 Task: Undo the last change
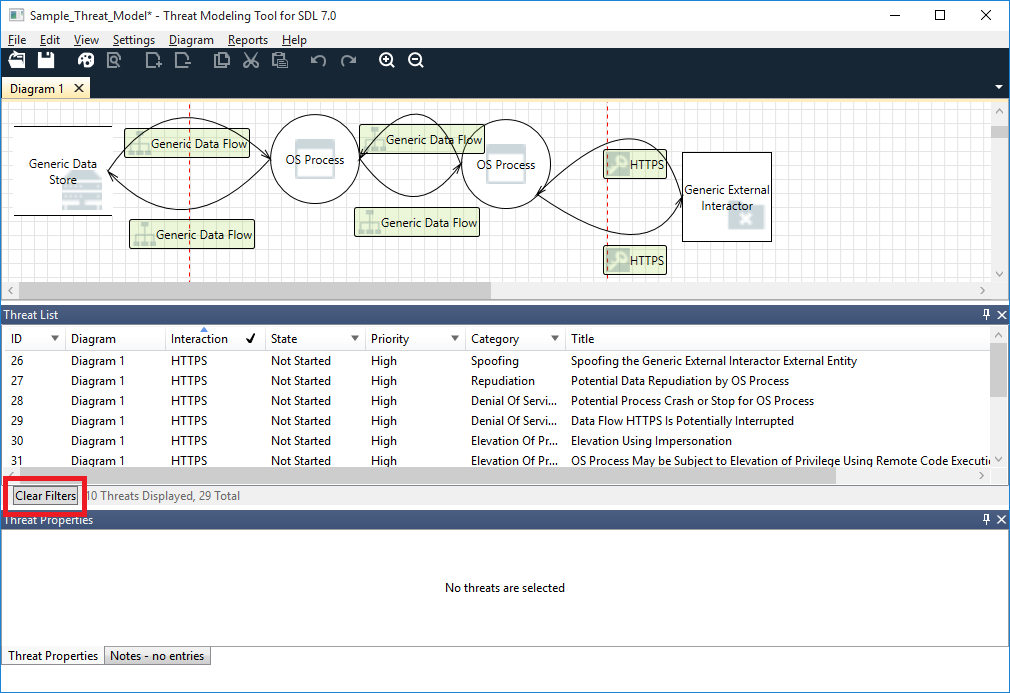(x=318, y=60)
